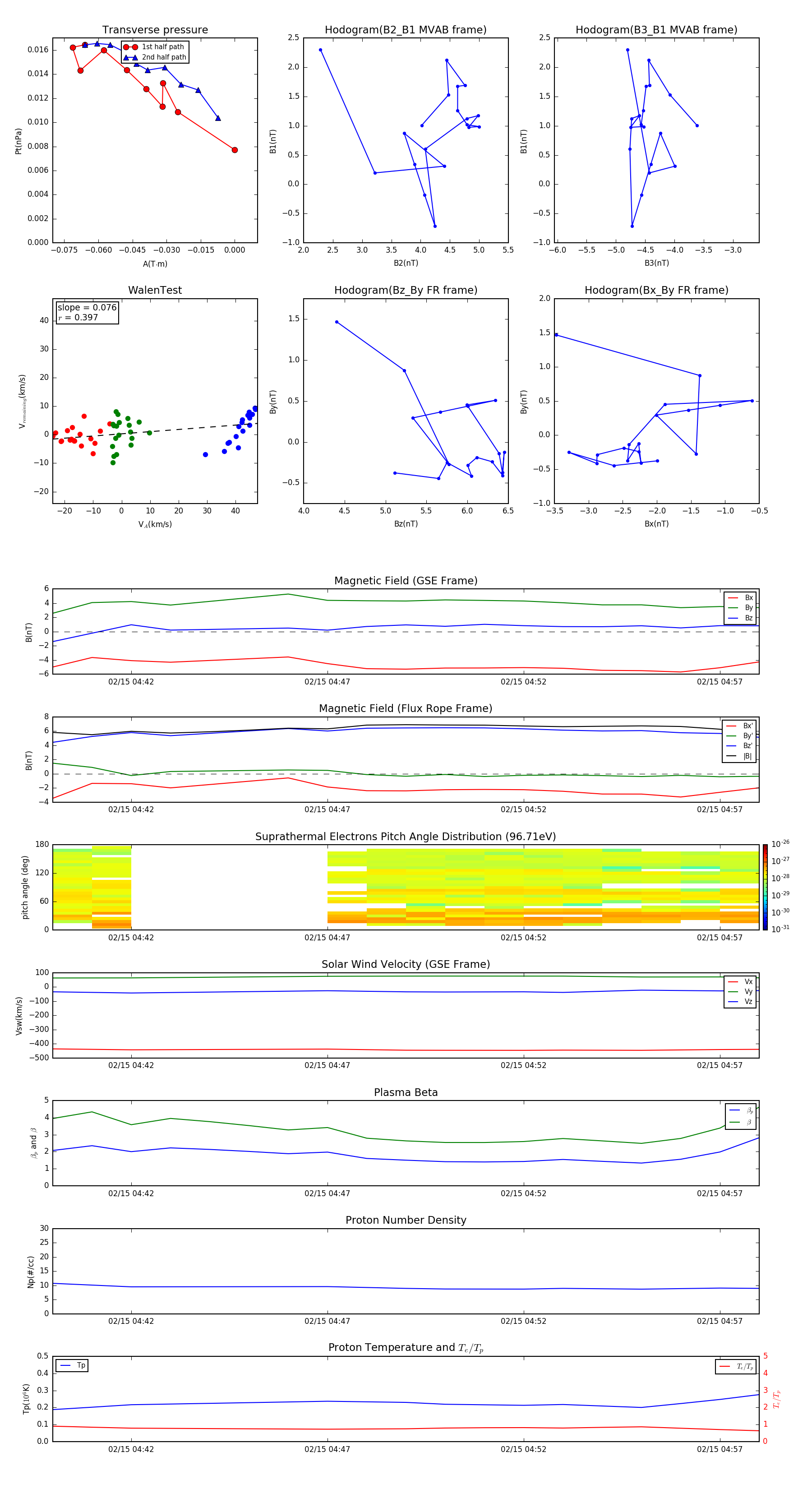The image size is (812, 1489).
Task: Click the 'Vx' legend entry in velocity panel
Action: pos(740,981)
